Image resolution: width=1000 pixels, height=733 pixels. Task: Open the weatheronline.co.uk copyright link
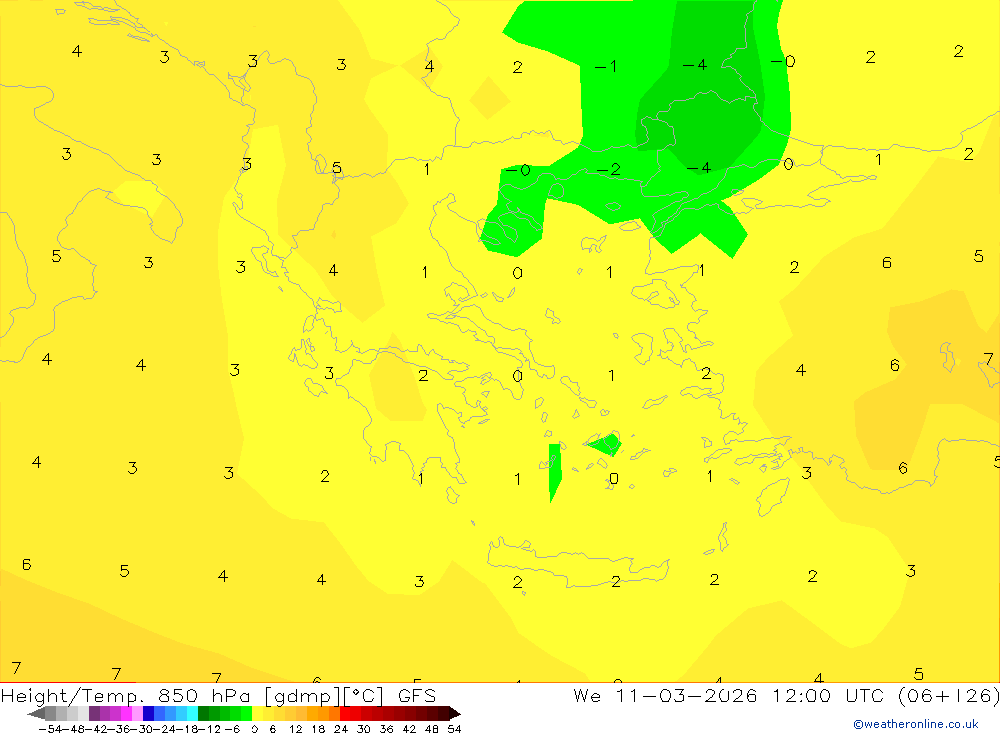916,724
